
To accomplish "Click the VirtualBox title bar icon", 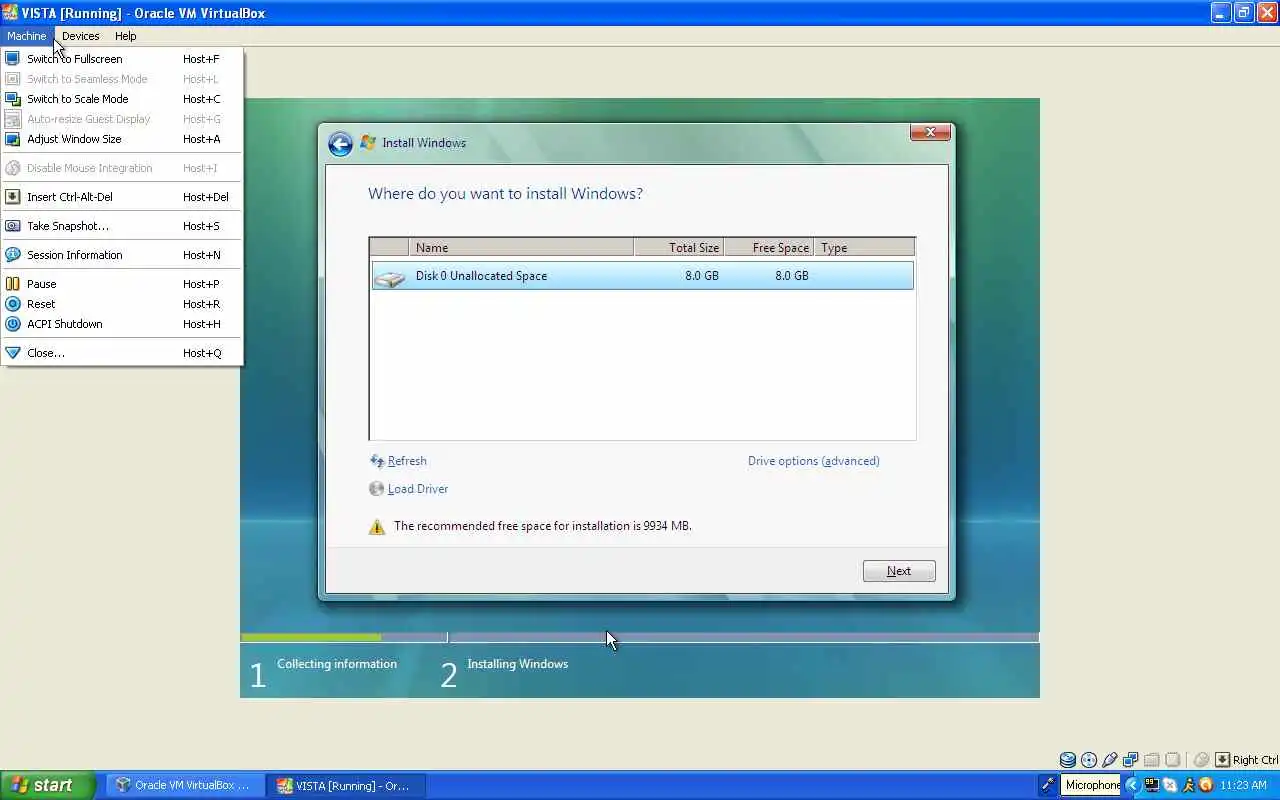I will click(x=10, y=13).
